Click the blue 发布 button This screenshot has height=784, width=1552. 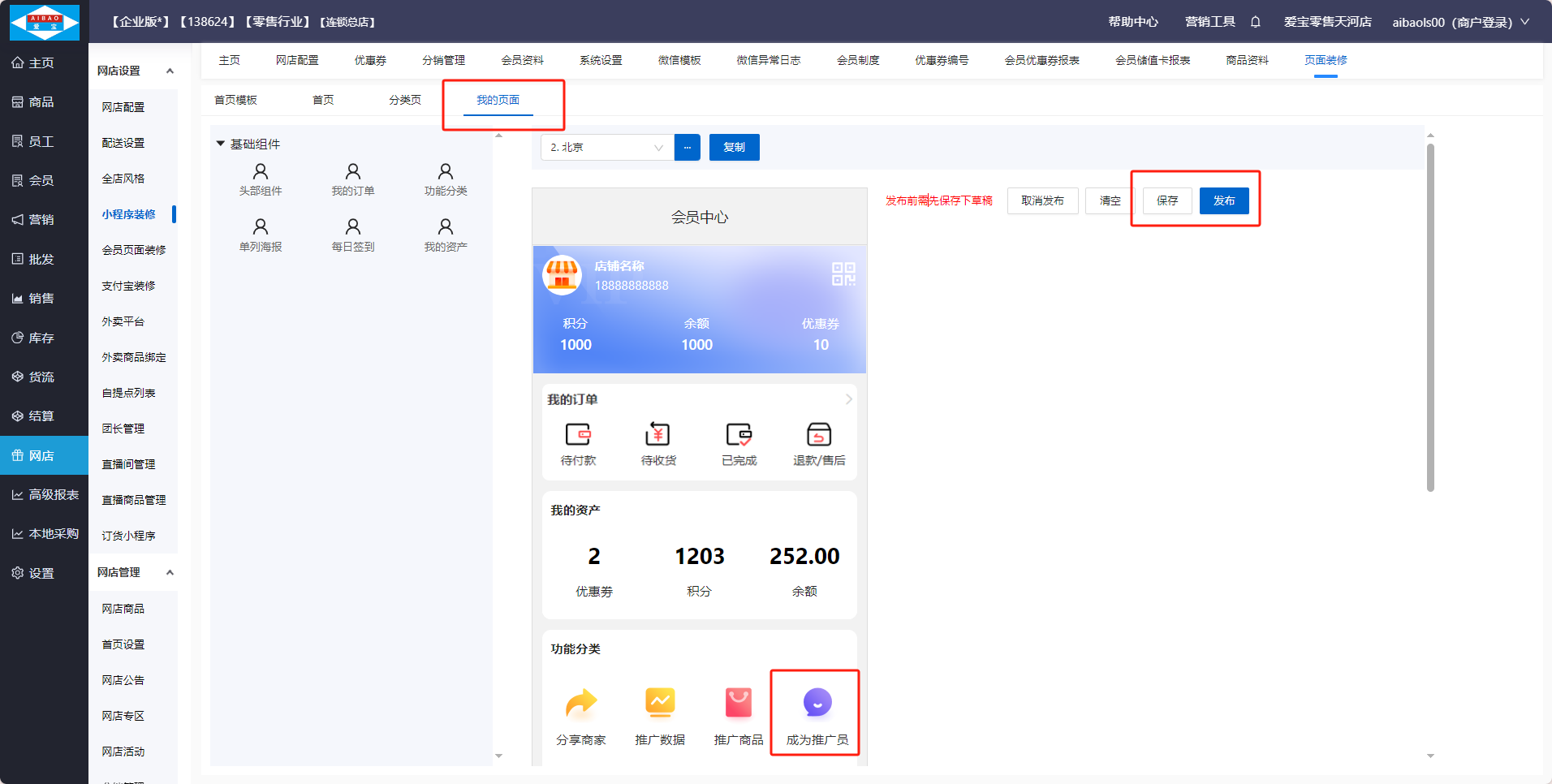click(x=1223, y=200)
